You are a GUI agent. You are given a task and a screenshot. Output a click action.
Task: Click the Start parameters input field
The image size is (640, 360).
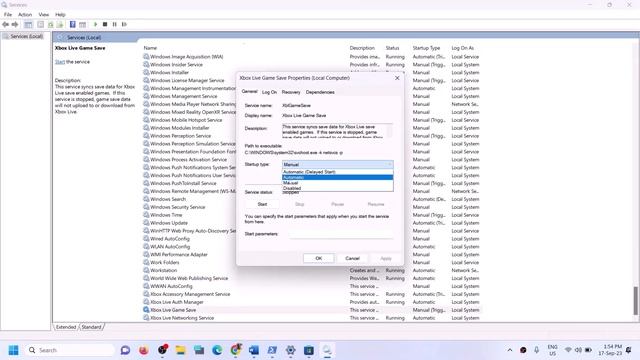(x=340, y=234)
